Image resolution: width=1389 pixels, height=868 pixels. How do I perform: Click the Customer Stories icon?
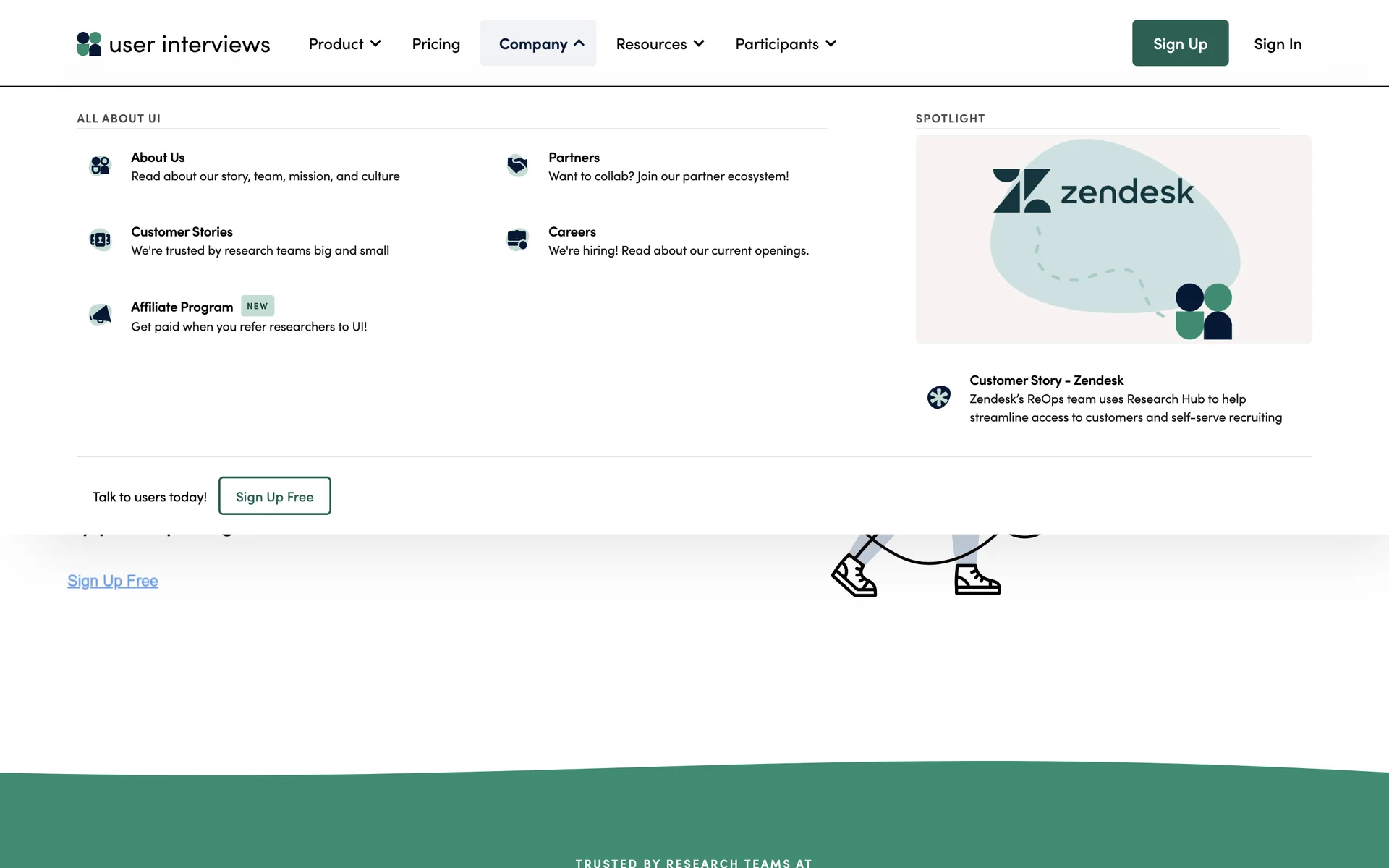(100, 239)
